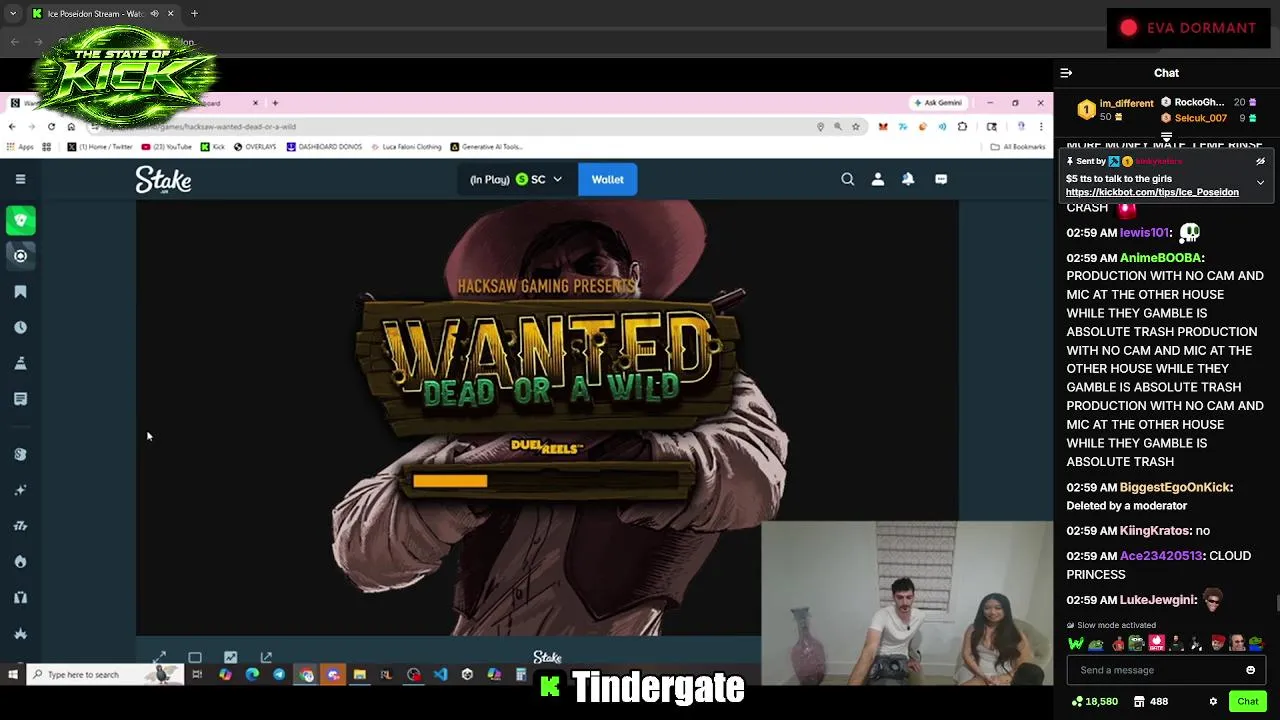Open the Stake hamburger menu
1280x720 pixels.
click(20, 179)
